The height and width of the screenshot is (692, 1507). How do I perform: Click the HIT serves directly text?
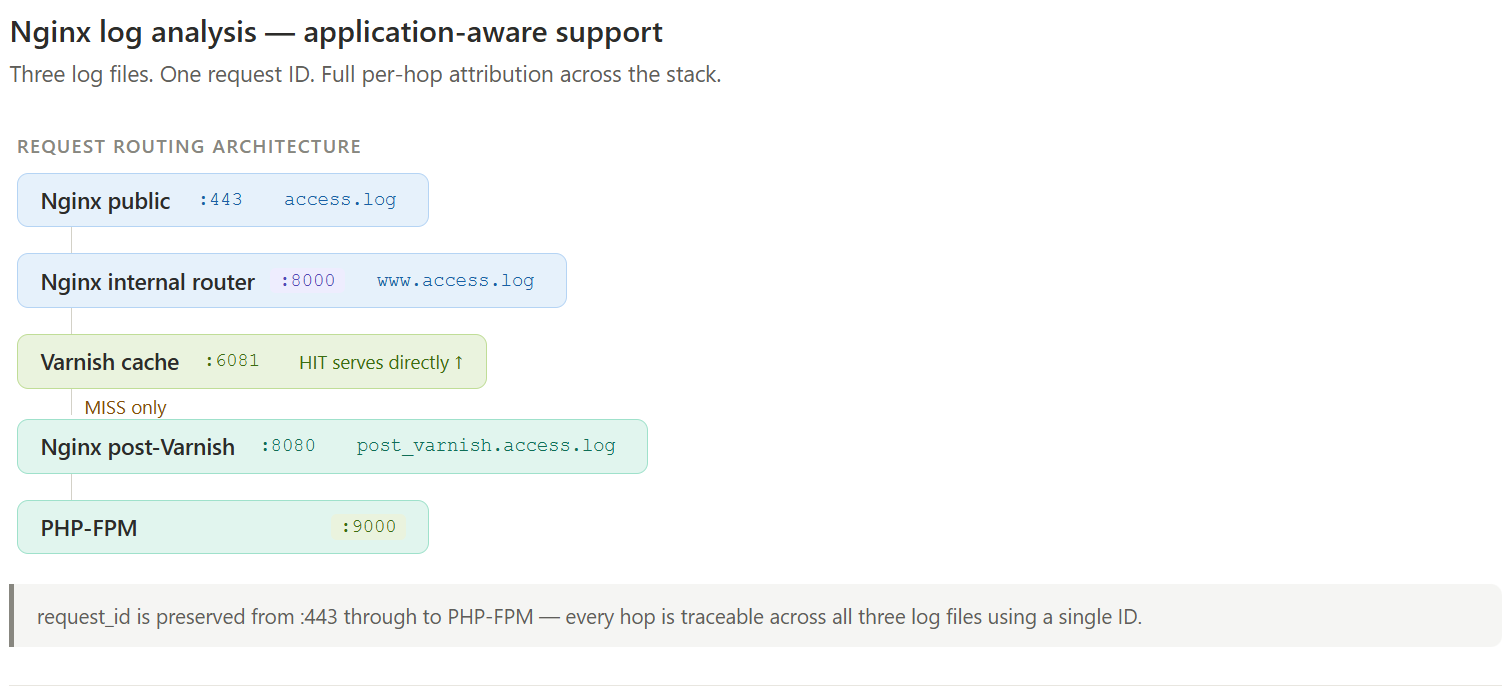[x=374, y=362]
